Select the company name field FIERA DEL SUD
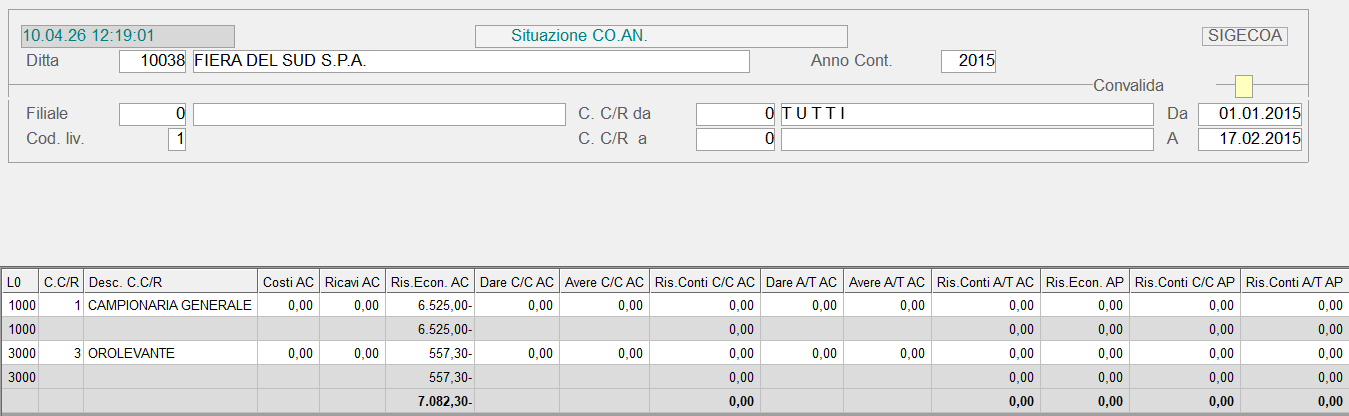The width and height of the screenshot is (1349, 416). coord(470,61)
